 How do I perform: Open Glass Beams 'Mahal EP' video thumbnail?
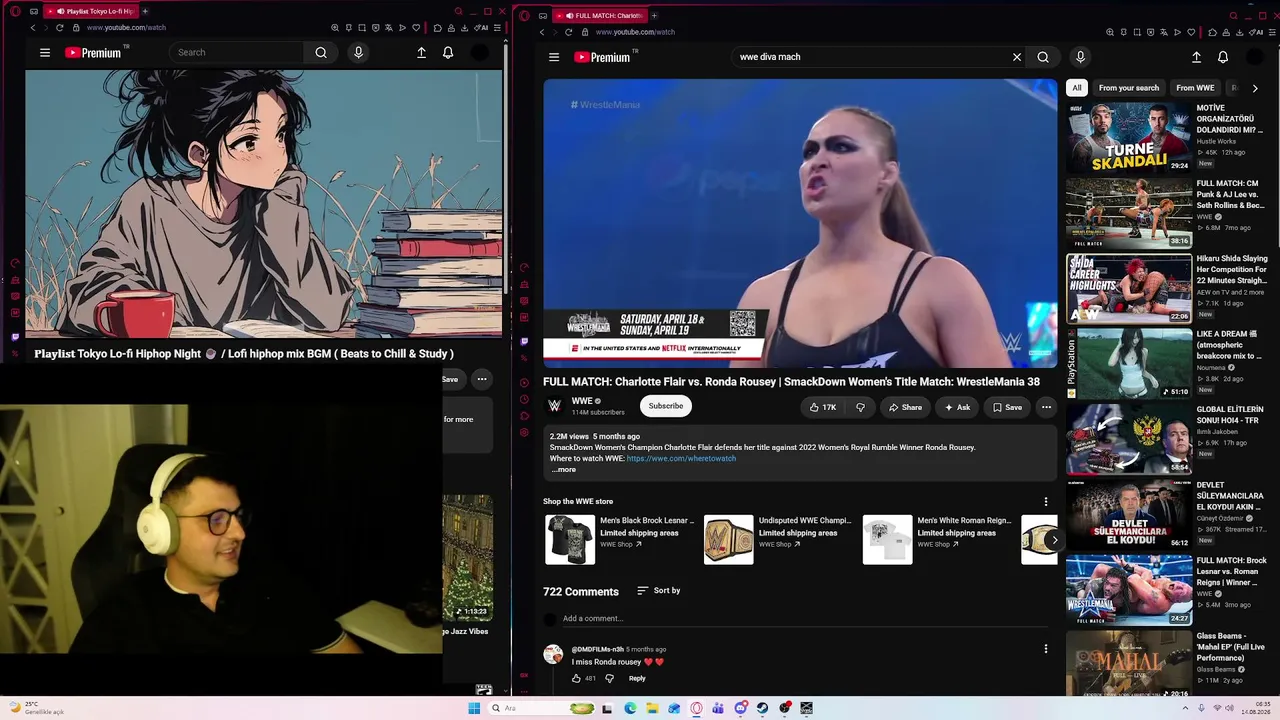1129,663
